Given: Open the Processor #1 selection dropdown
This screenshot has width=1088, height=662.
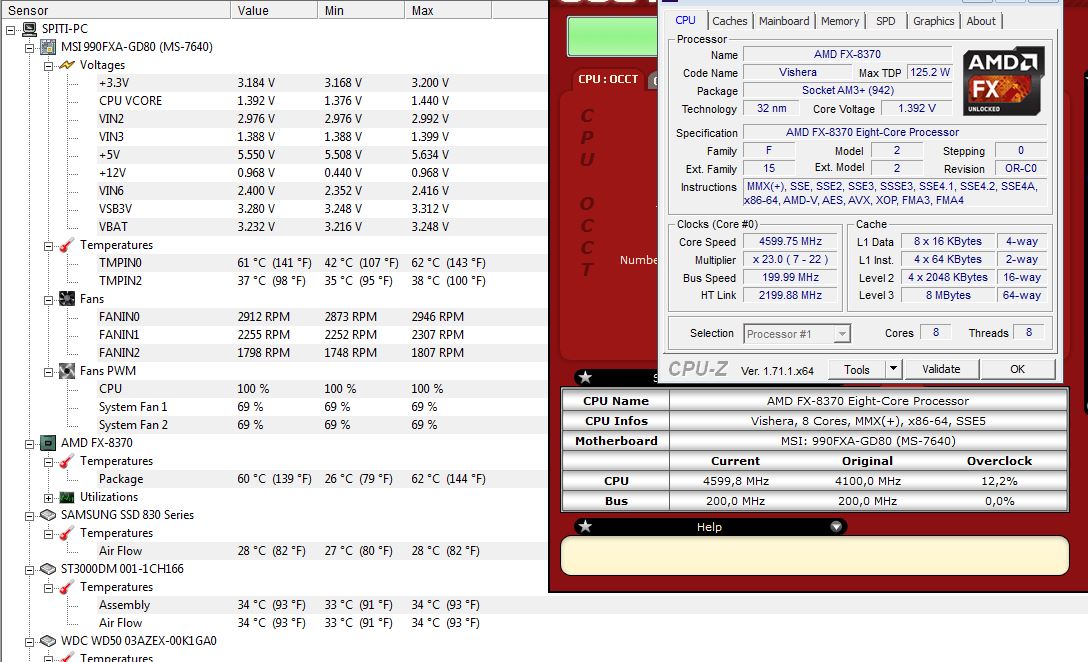Looking at the screenshot, I should coord(842,334).
